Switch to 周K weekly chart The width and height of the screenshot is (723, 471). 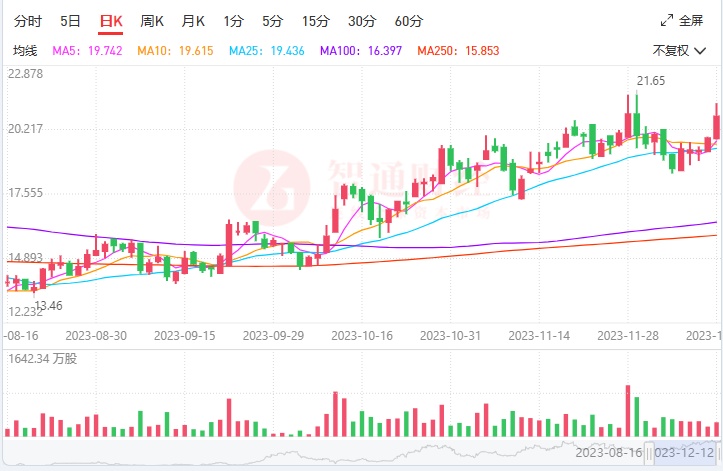click(x=152, y=20)
